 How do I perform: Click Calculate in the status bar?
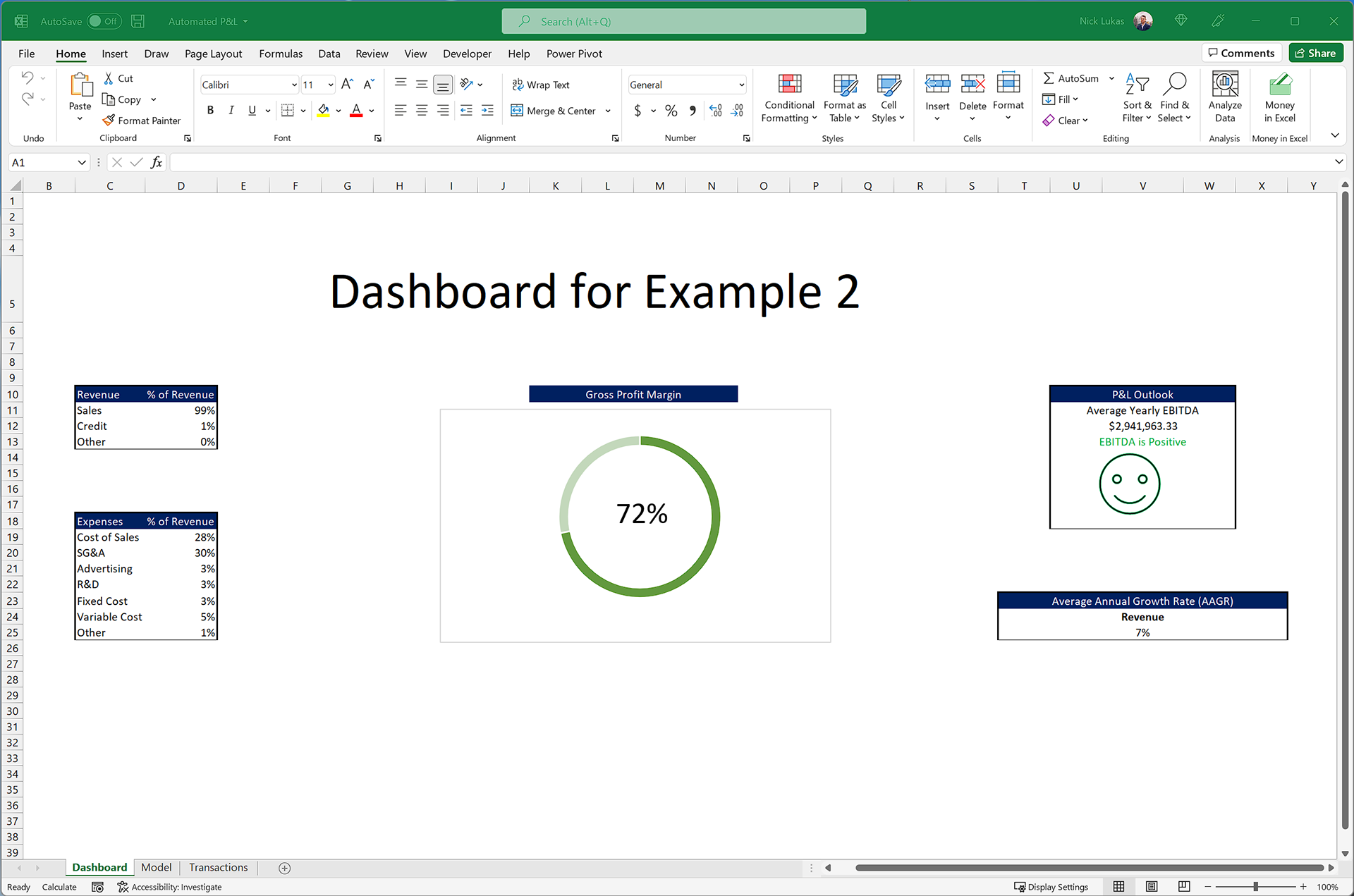59,887
